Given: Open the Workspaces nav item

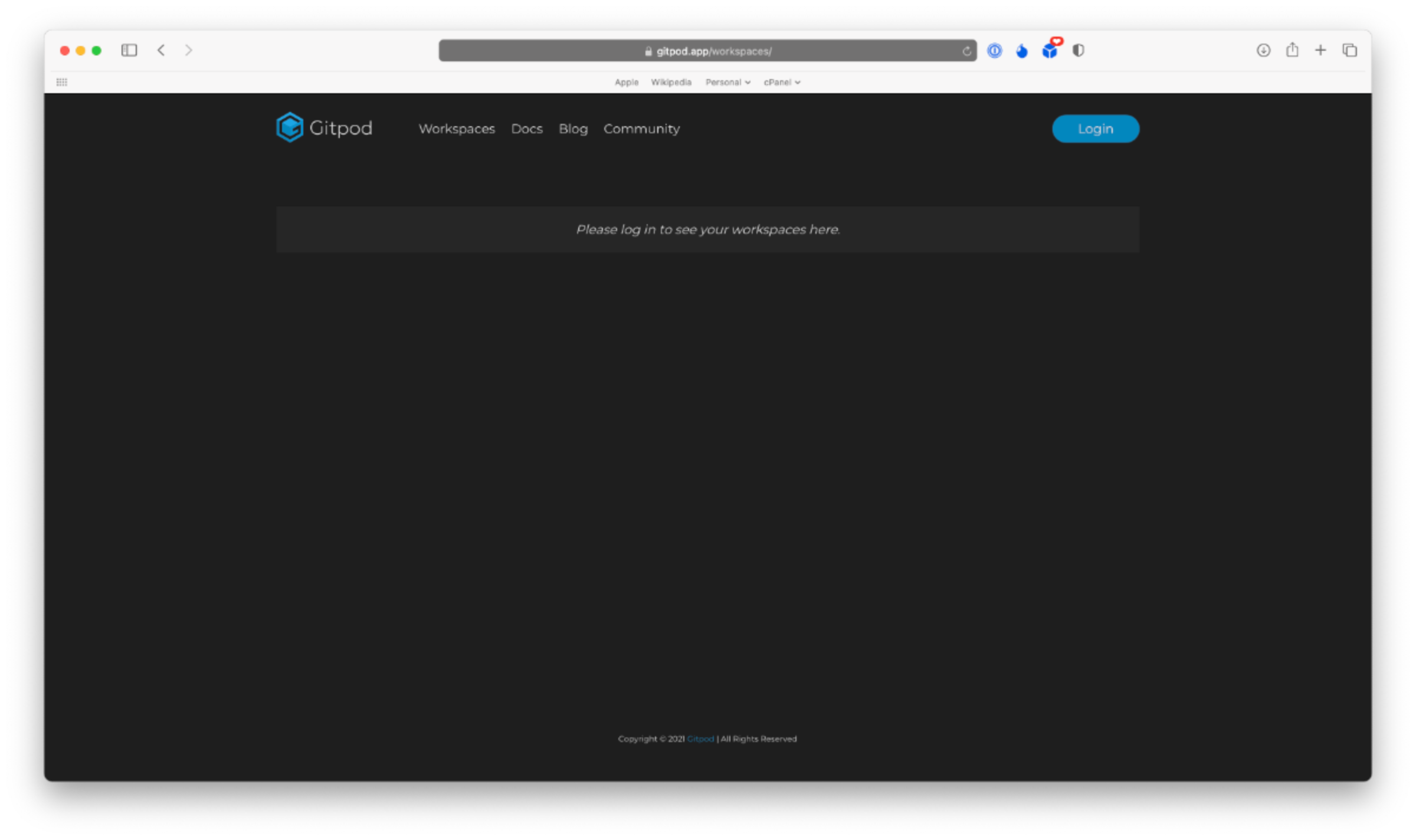Looking at the screenshot, I should click(457, 129).
